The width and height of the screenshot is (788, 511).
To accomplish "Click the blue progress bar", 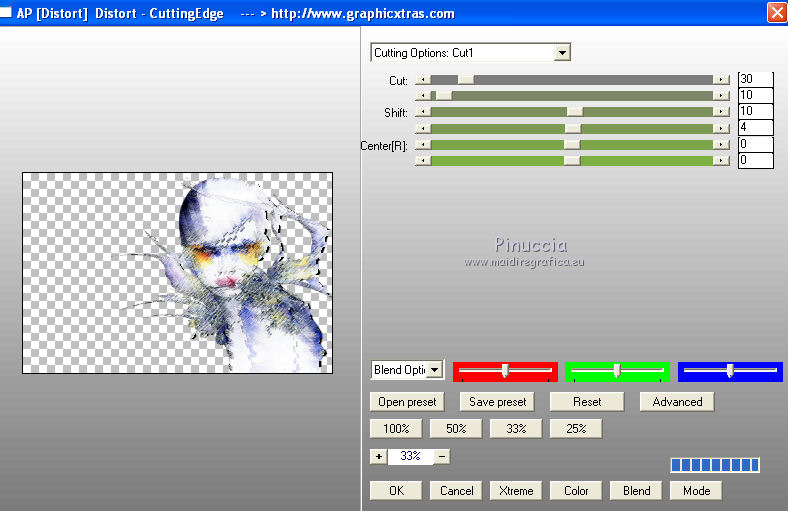I will [x=715, y=465].
